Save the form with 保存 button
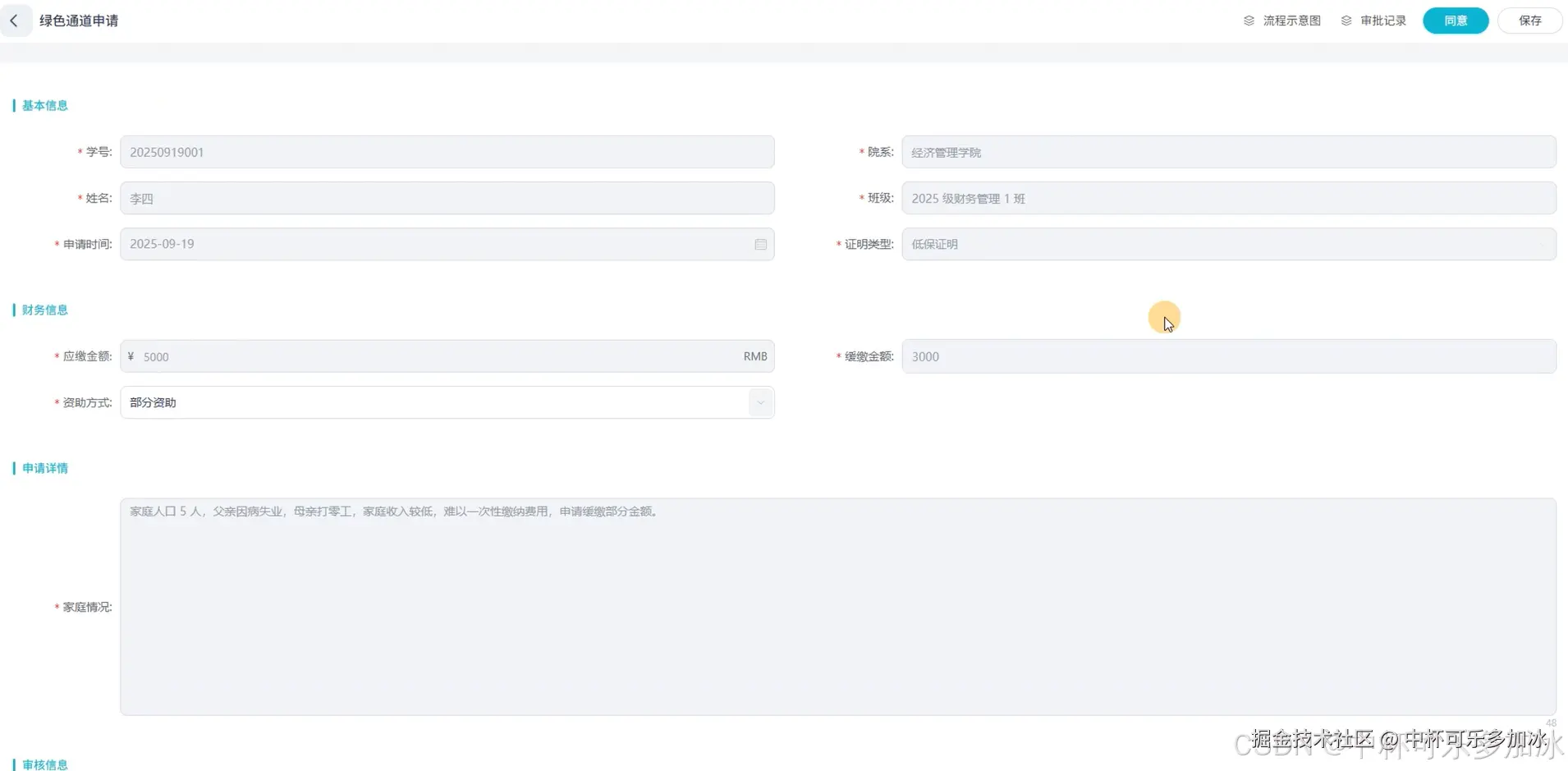The height and width of the screenshot is (771, 1568). click(x=1529, y=21)
